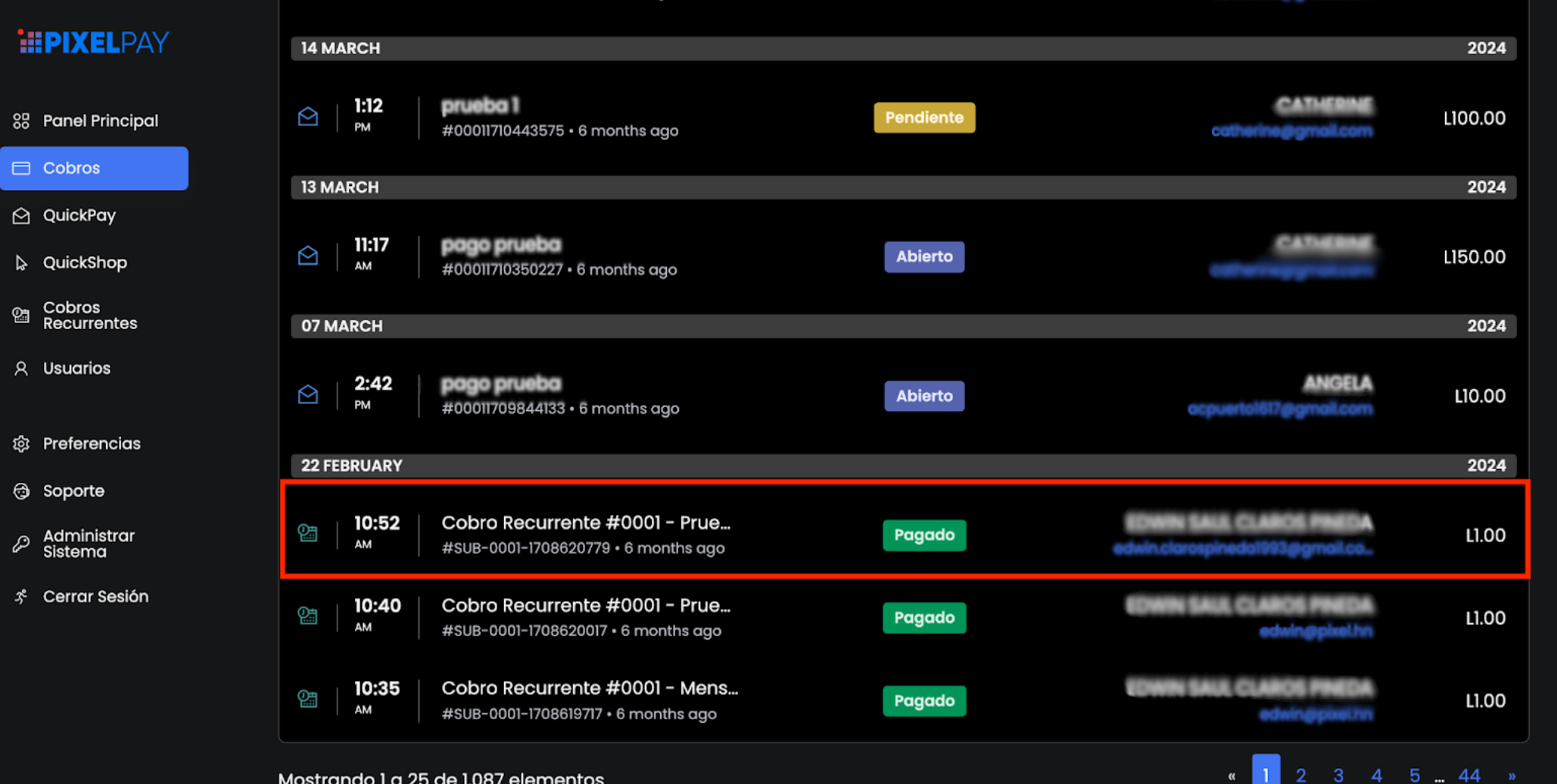
Task: Click the Panel Principal grid icon
Action: pos(21,120)
